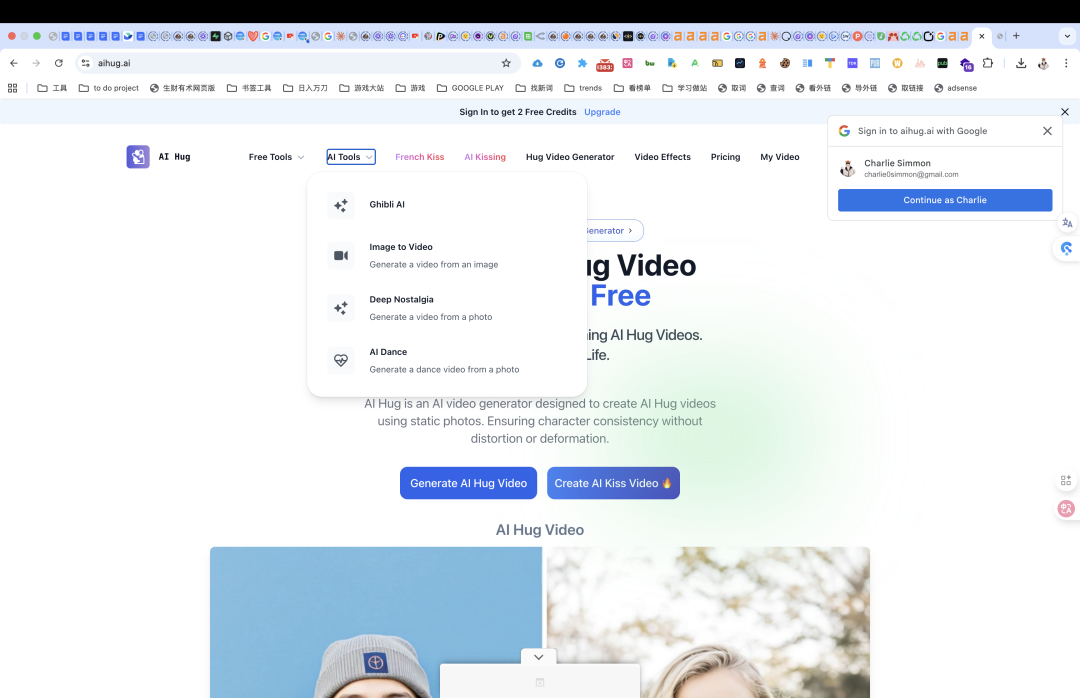Screen dimensions: 1080x698
Task: Open the Chrome extensions puzzle icon
Action: coord(988,63)
